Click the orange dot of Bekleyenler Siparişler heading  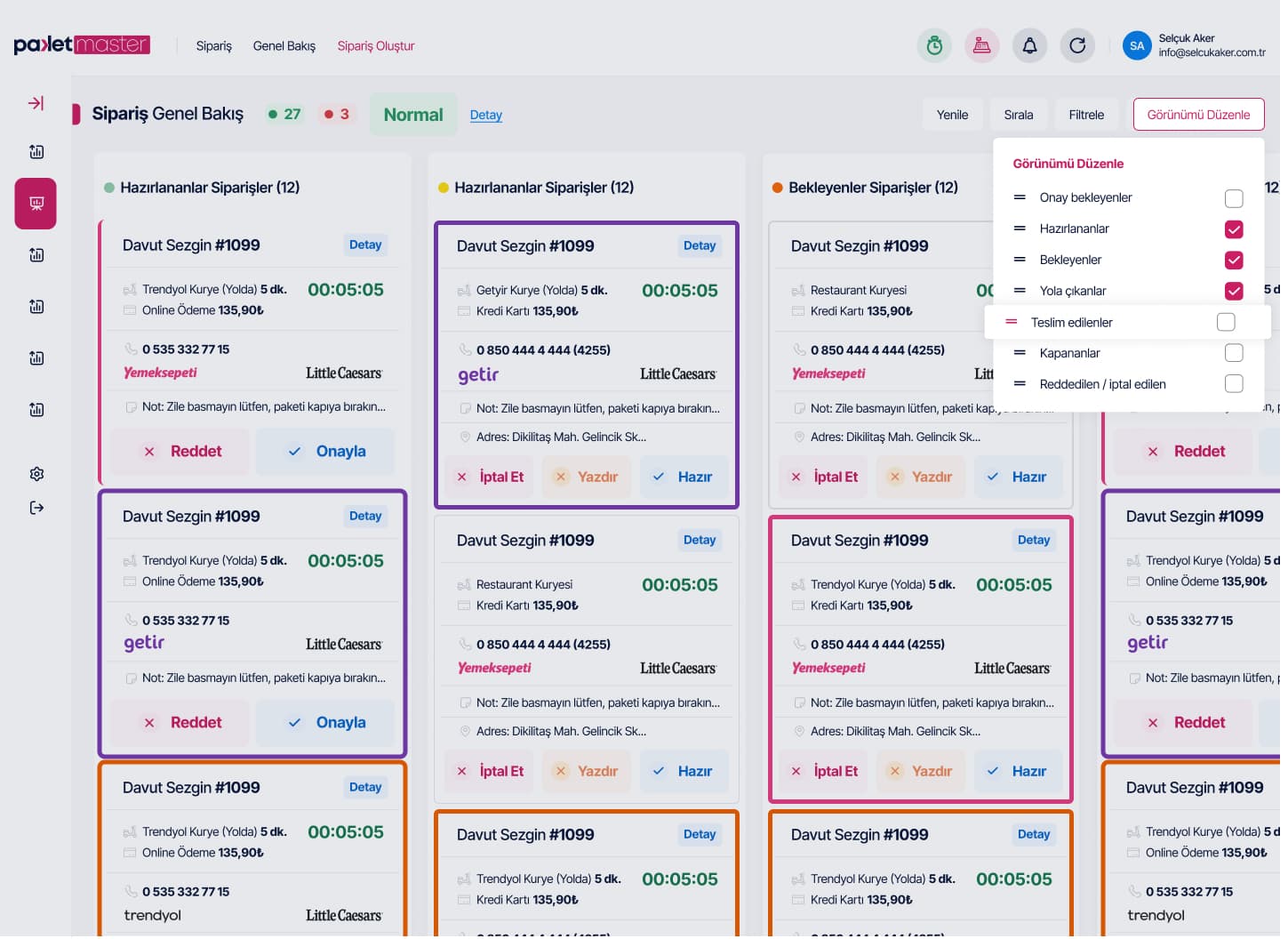tap(778, 188)
